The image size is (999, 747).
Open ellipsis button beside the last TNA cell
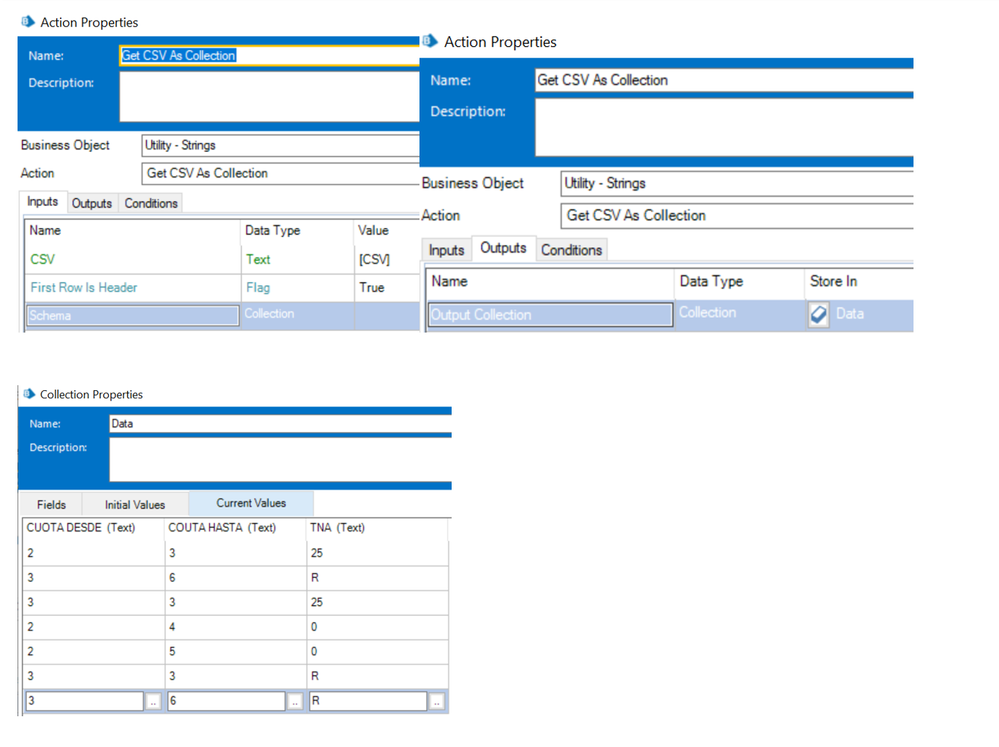(437, 702)
